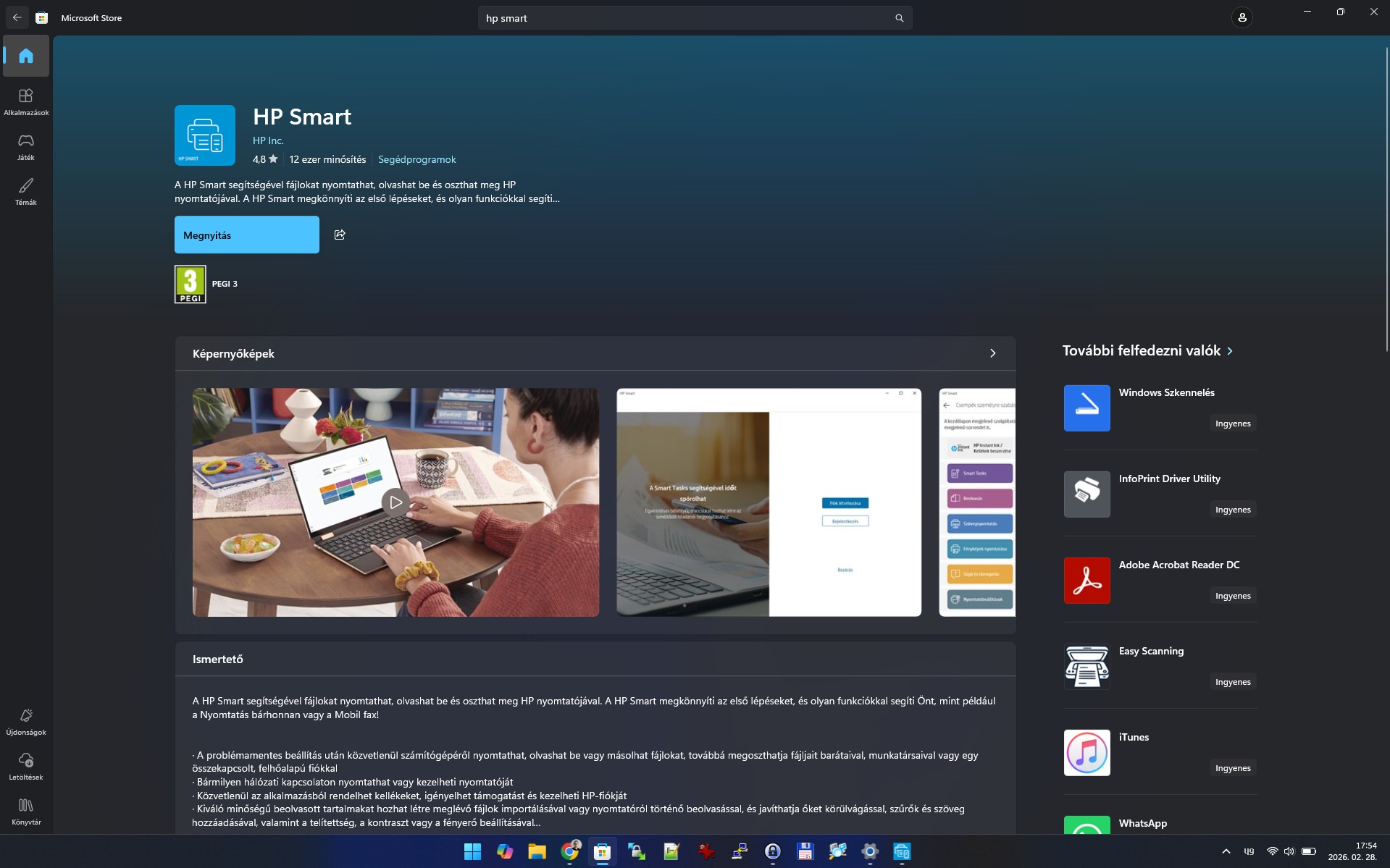This screenshot has height=868, width=1390.
Task: Click the user account profile icon
Action: 1242,17
